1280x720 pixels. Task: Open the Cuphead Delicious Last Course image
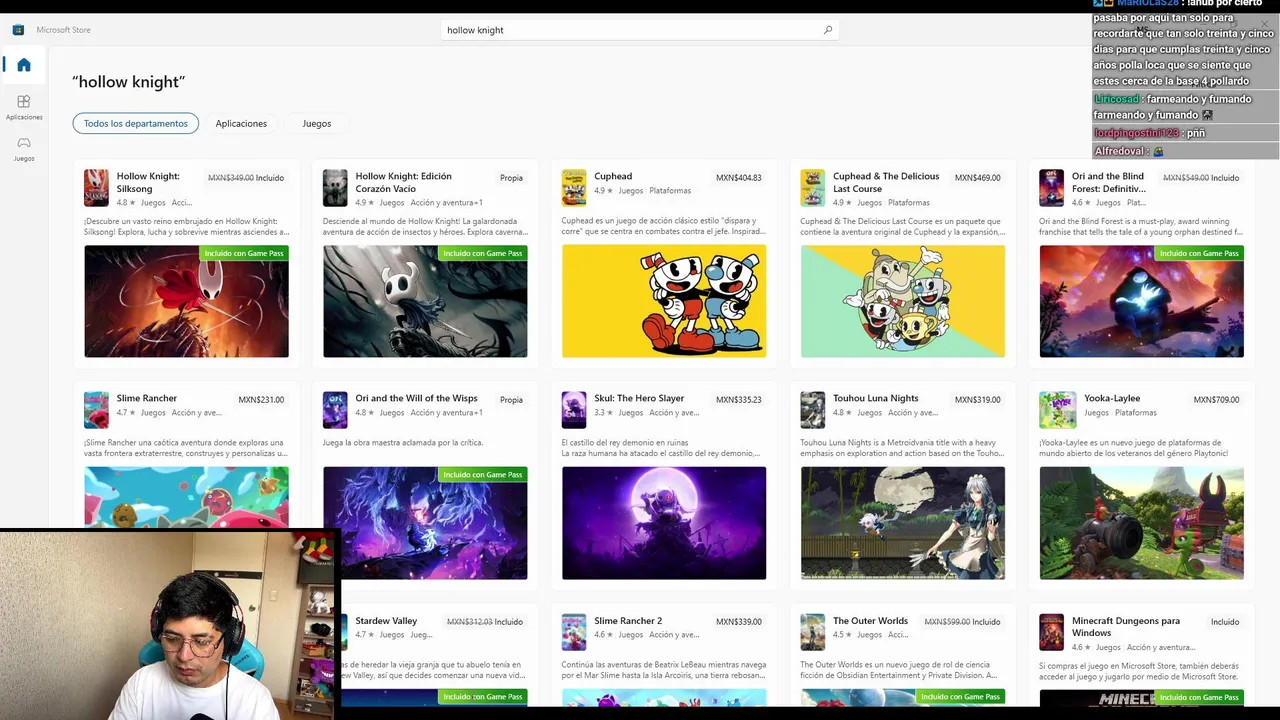pos(903,301)
